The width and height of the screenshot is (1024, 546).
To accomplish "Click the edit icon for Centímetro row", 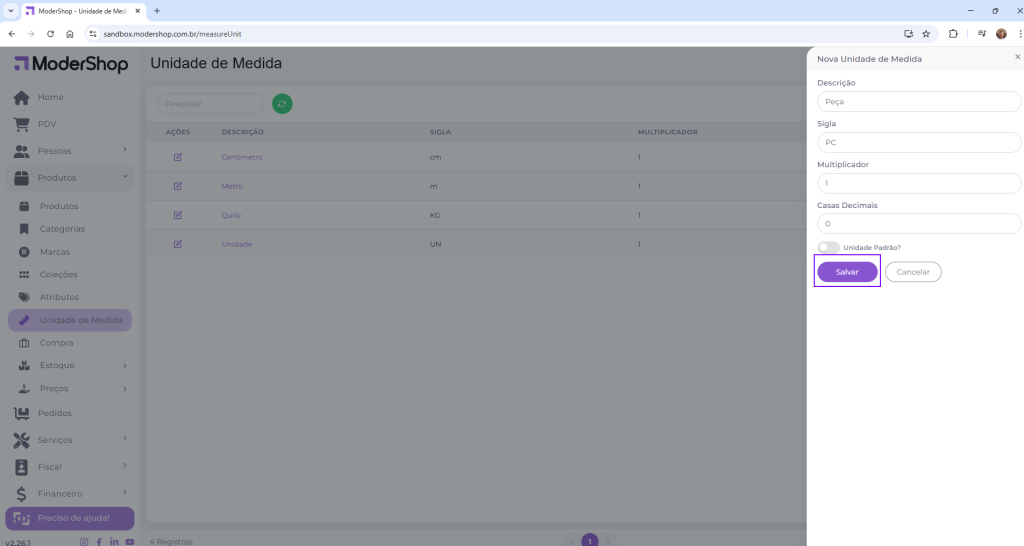I will point(178,157).
